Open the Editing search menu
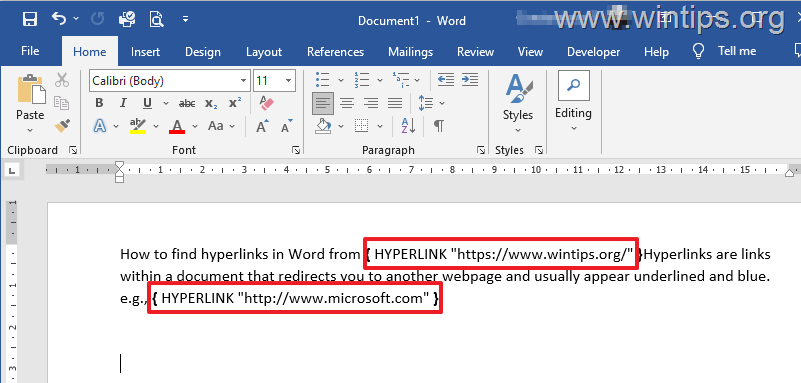Image resolution: width=801 pixels, height=383 pixels. pyautogui.click(x=573, y=102)
